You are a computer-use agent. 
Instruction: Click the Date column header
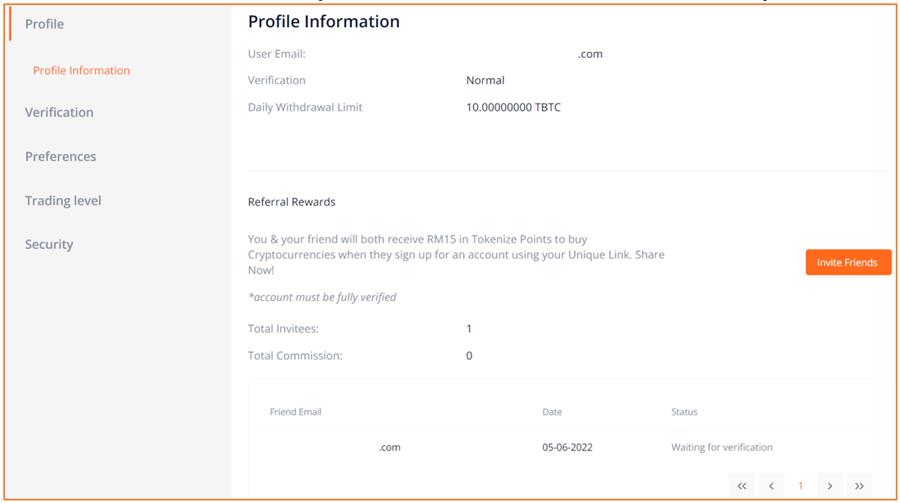552,412
